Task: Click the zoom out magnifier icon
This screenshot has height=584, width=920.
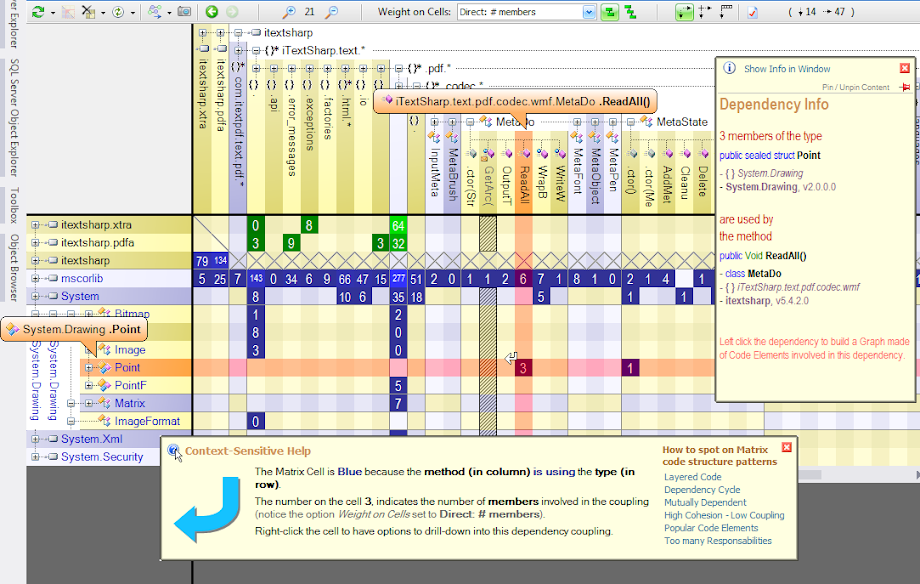Action: point(332,12)
